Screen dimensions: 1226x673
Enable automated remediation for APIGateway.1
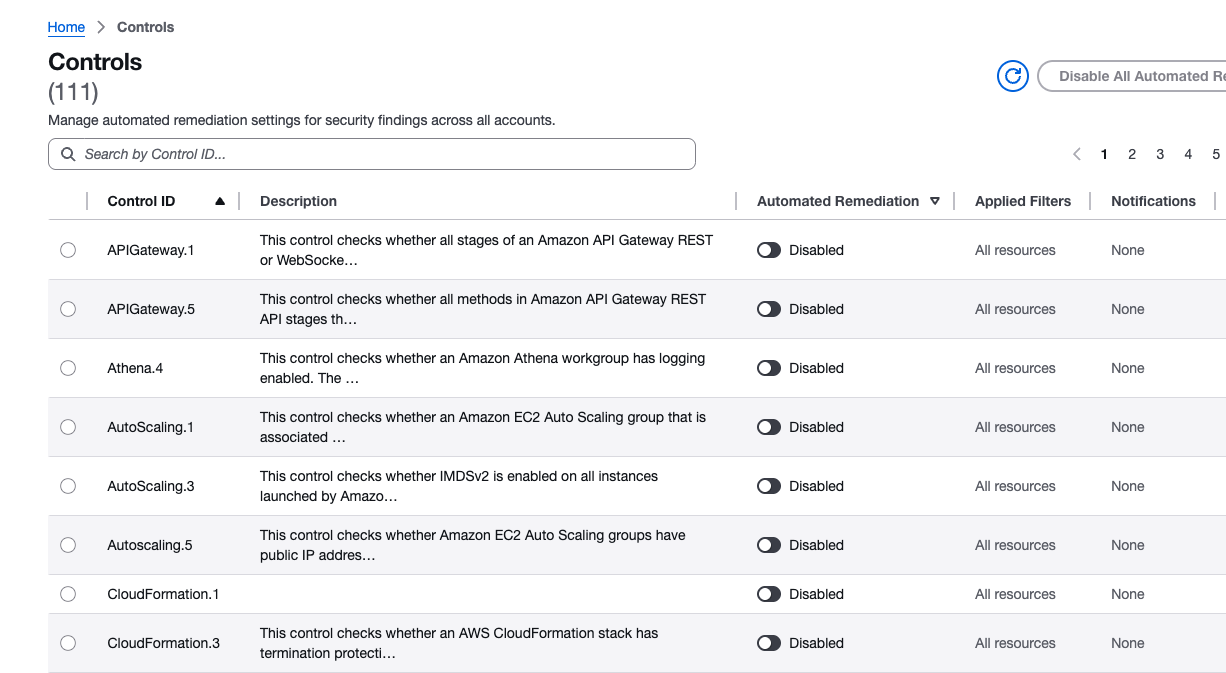(x=769, y=250)
